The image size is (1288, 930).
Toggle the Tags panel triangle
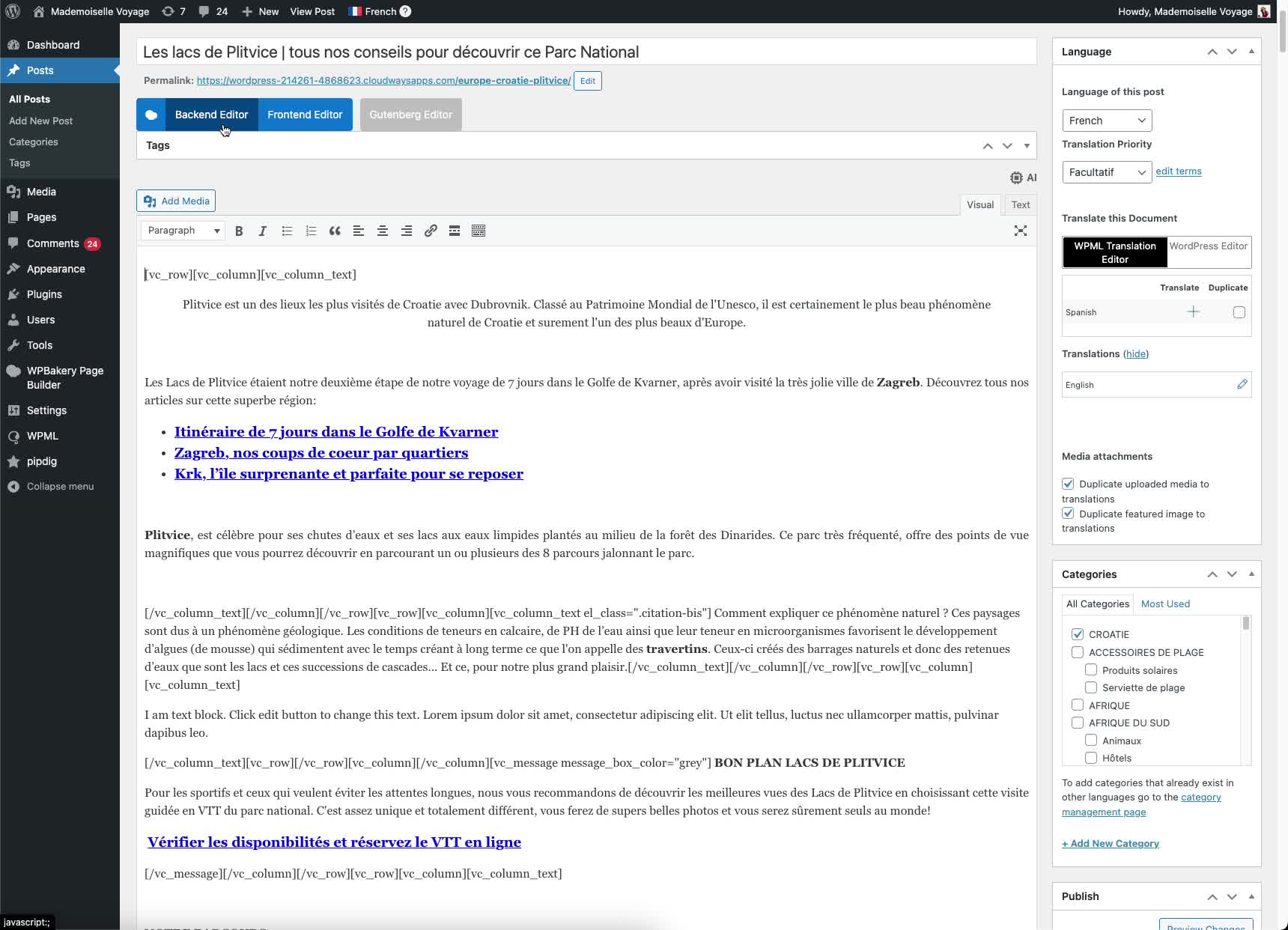(1027, 145)
